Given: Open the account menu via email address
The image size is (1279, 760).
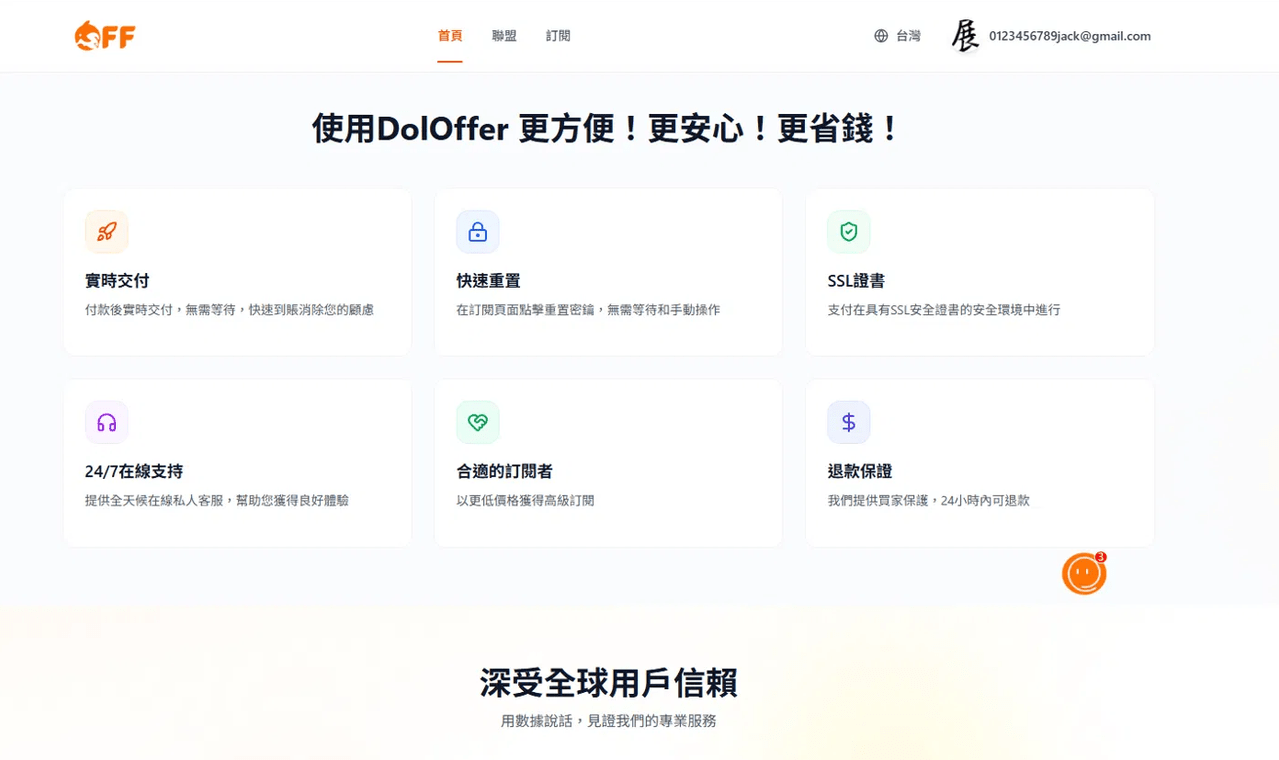Looking at the screenshot, I should pyautogui.click(x=1070, y=36).
